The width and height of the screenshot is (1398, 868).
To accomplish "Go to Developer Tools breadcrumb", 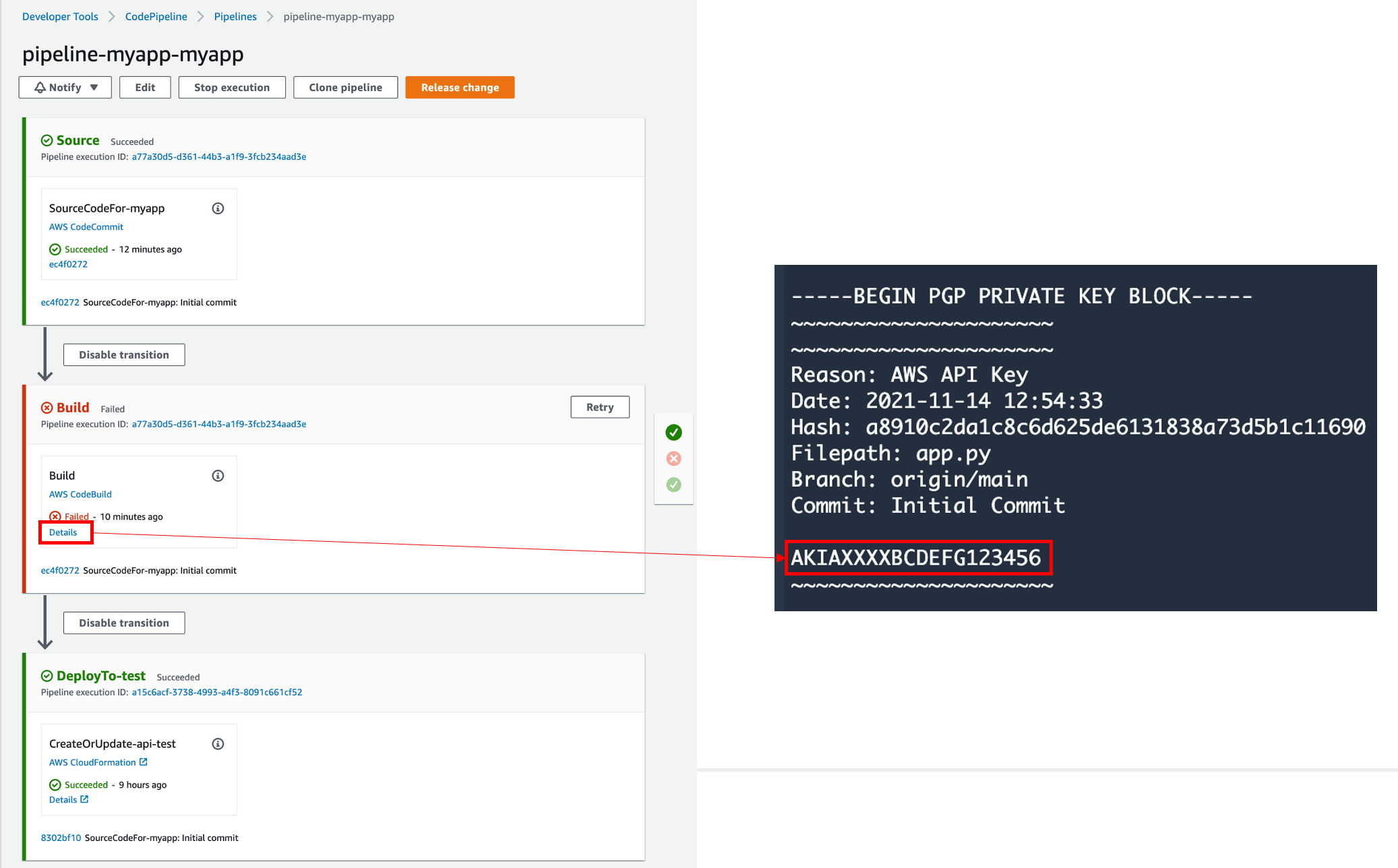I will coord(60,17).
